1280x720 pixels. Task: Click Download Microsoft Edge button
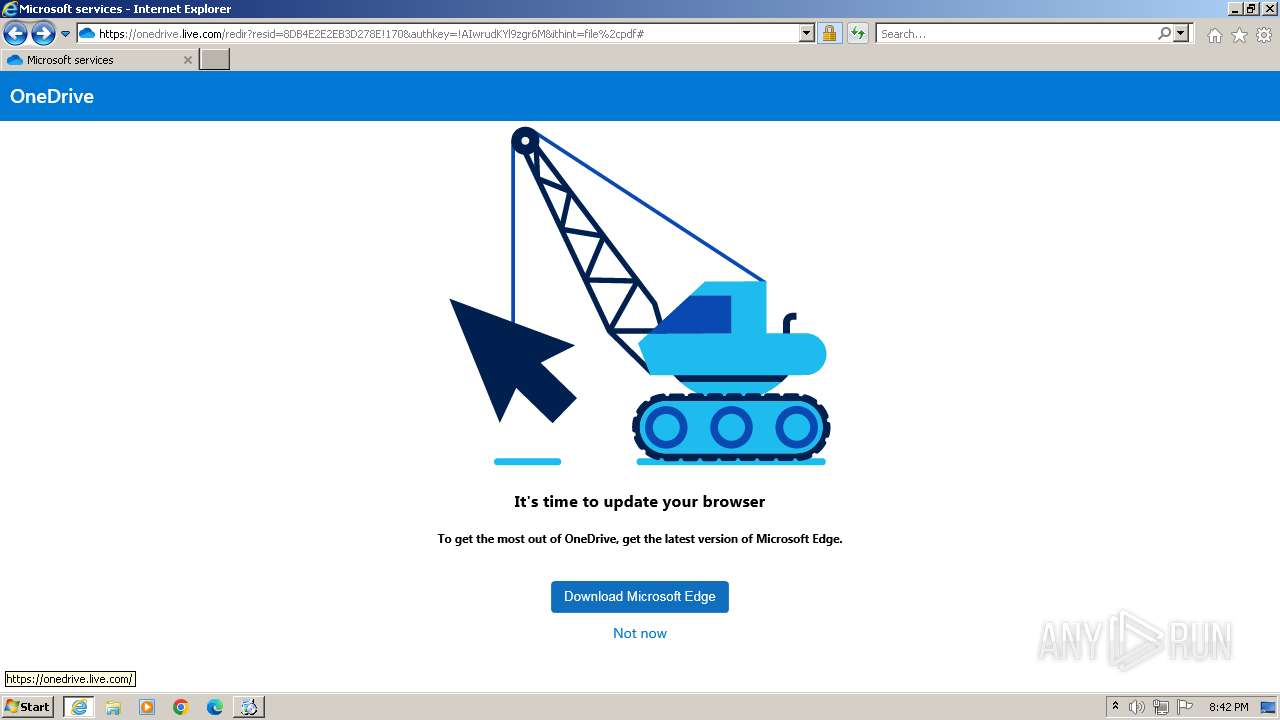(640, 597)
